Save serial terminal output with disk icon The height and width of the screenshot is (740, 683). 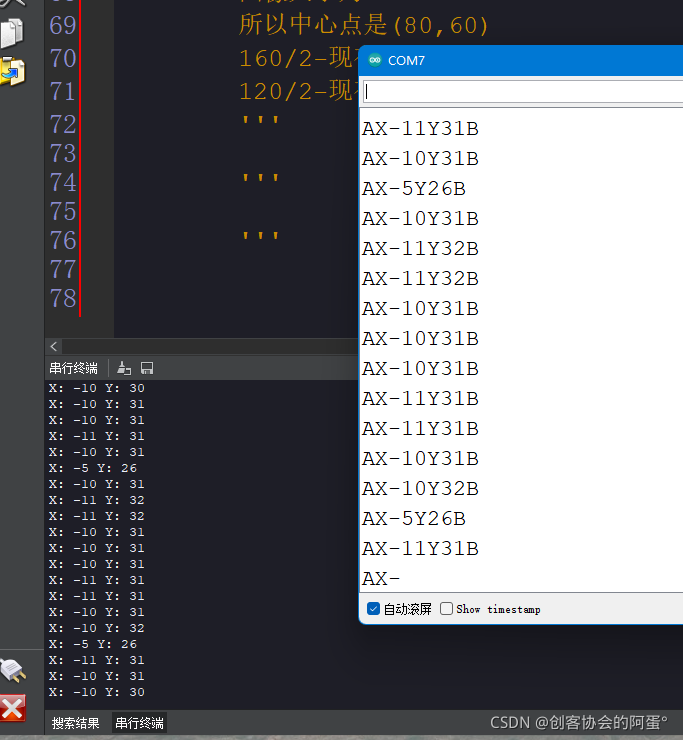point(147,368)
